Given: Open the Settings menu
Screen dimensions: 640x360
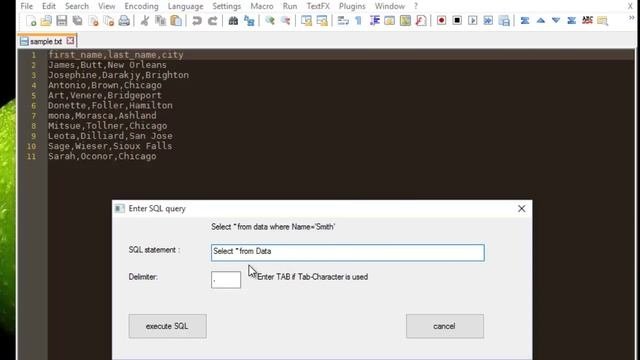Looking at the screenshot, I should click(227, 6).
